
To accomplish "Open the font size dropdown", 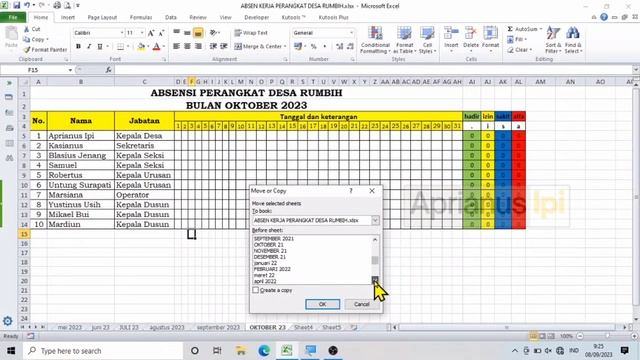I will pos(142,33).
